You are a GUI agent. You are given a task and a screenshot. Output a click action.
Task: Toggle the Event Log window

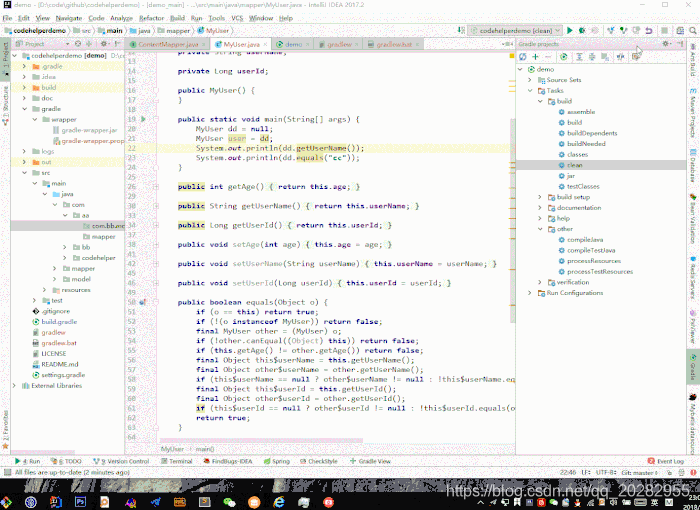[x=666, y=461]
